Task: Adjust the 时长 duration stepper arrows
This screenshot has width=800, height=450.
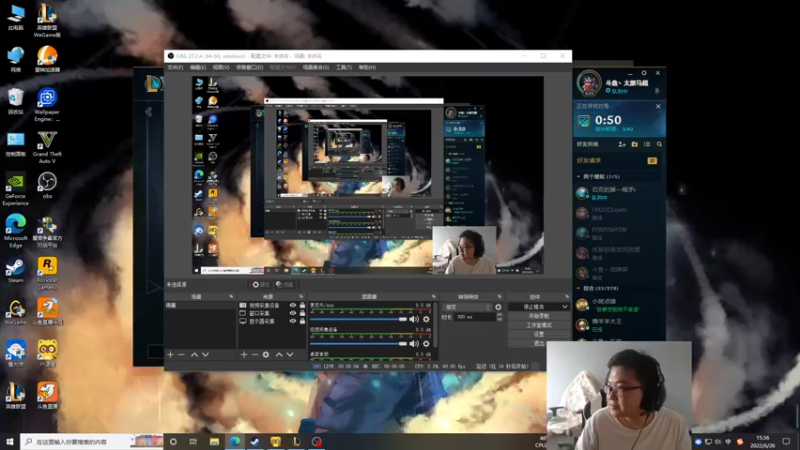Action: (x=499, y=317)
